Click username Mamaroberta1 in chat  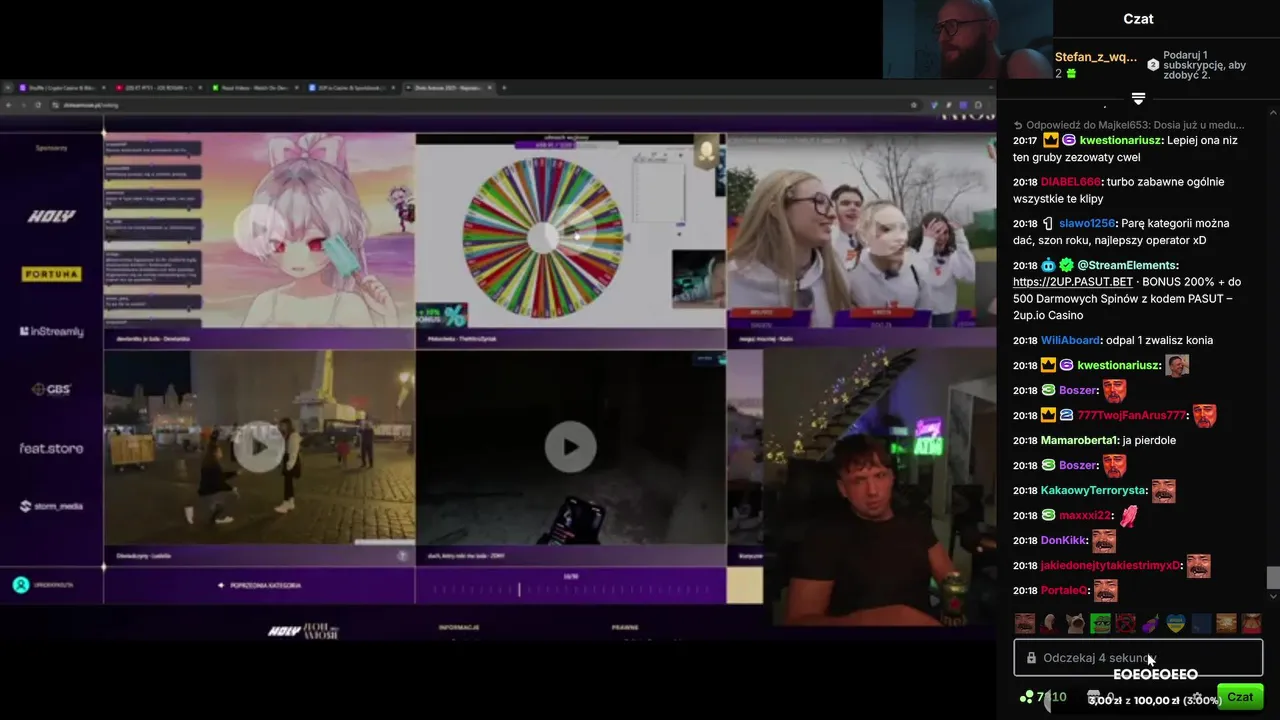pyautogui.click(x=1078, y=440)
